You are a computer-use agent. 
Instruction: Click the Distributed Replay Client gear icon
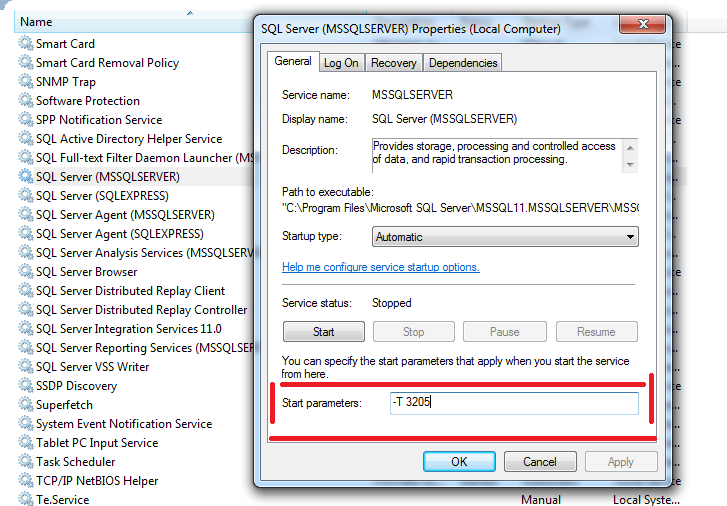pyautogui.click(x=26, y=290)
